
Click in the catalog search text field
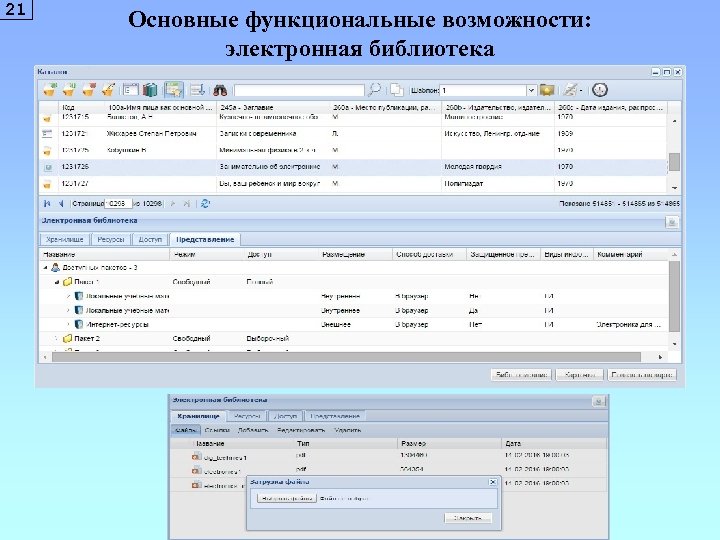point(299,90)
